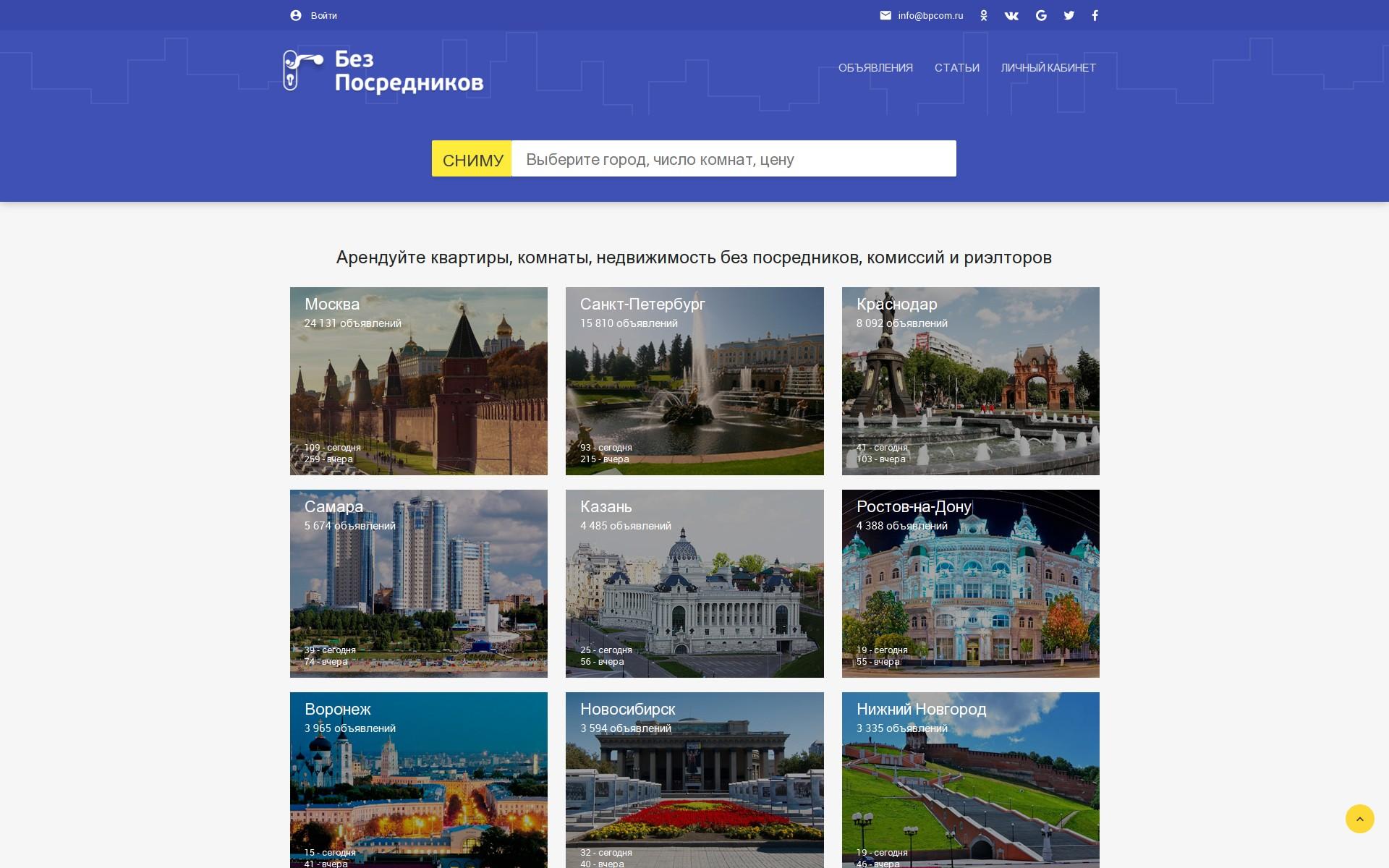The width and height of the screenshot is (1389, 868).
Task: Open the Odnoklassniki social icon
Action: coord(983,15)
